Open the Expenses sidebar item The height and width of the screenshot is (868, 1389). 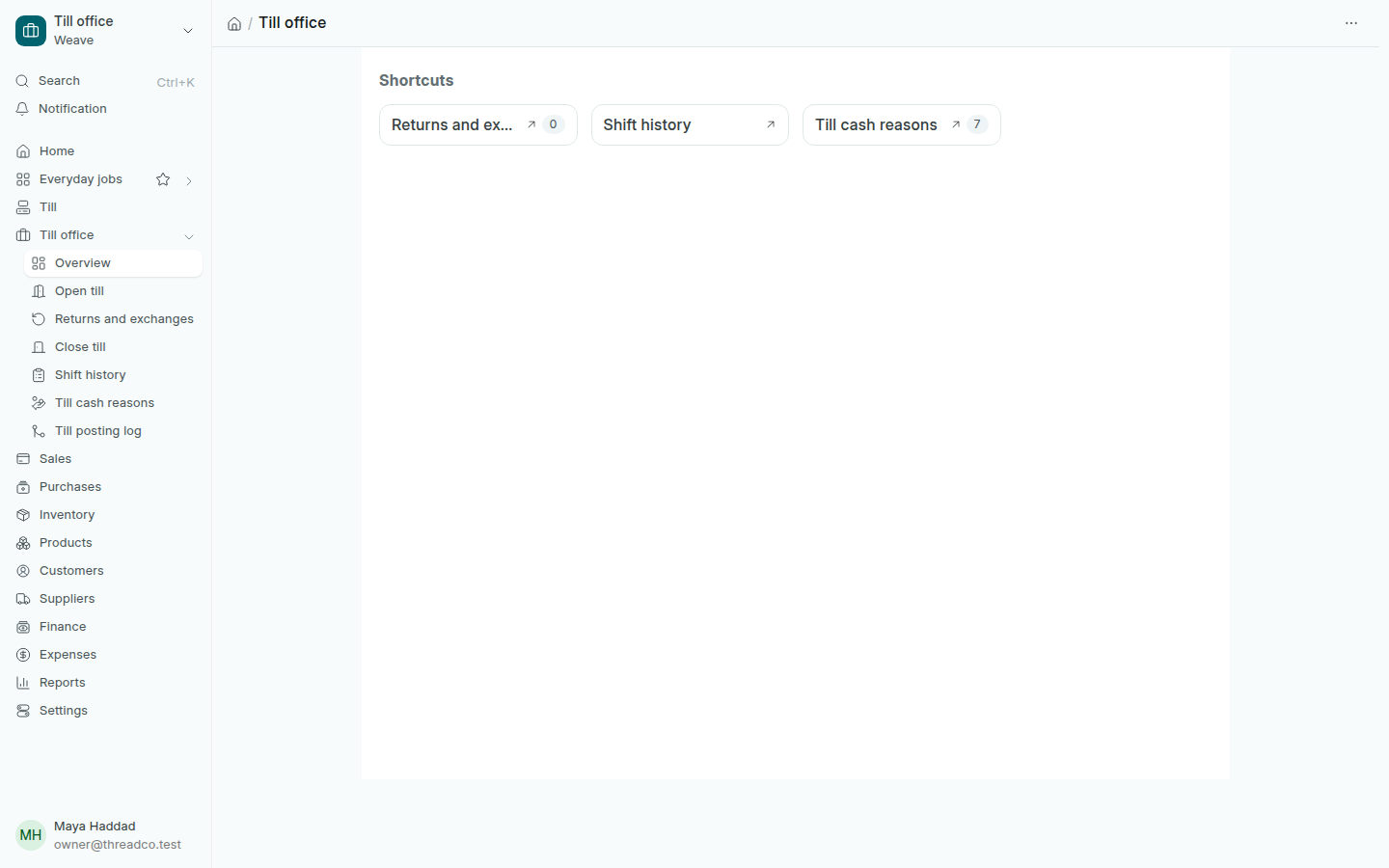tap(105, 655)
